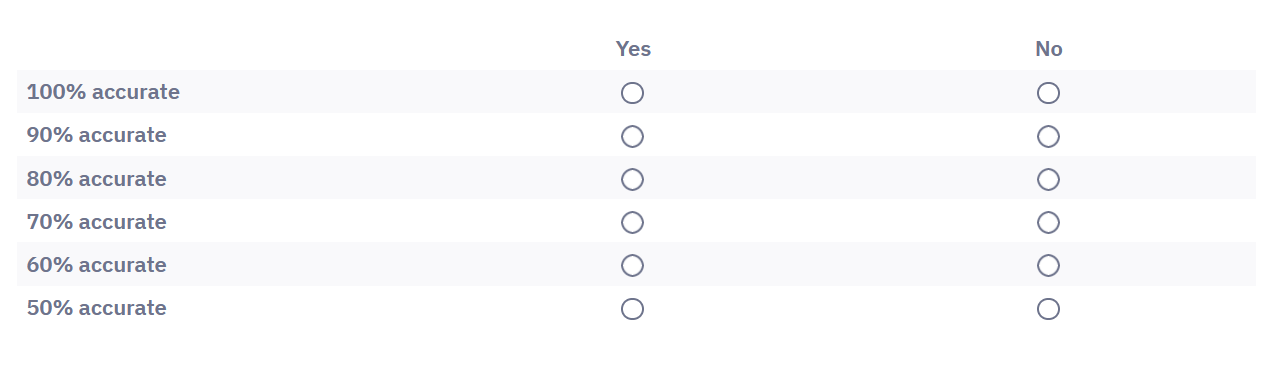Click the 50% accurate row label
The height and width of the screenshot is (378, 1277).
(x=97, y=308)
